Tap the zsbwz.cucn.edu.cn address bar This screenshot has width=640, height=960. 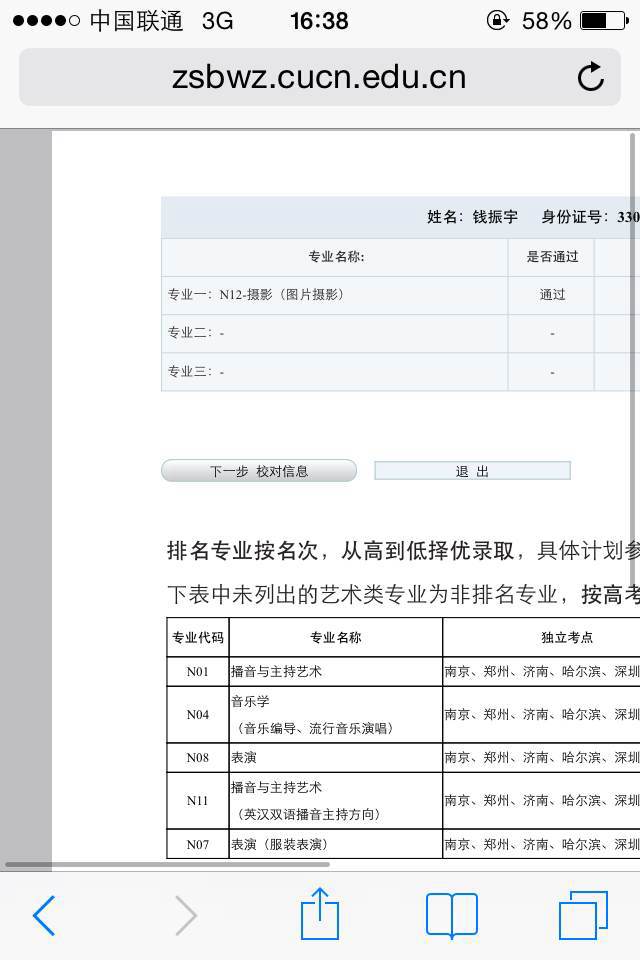click(318, 77)
